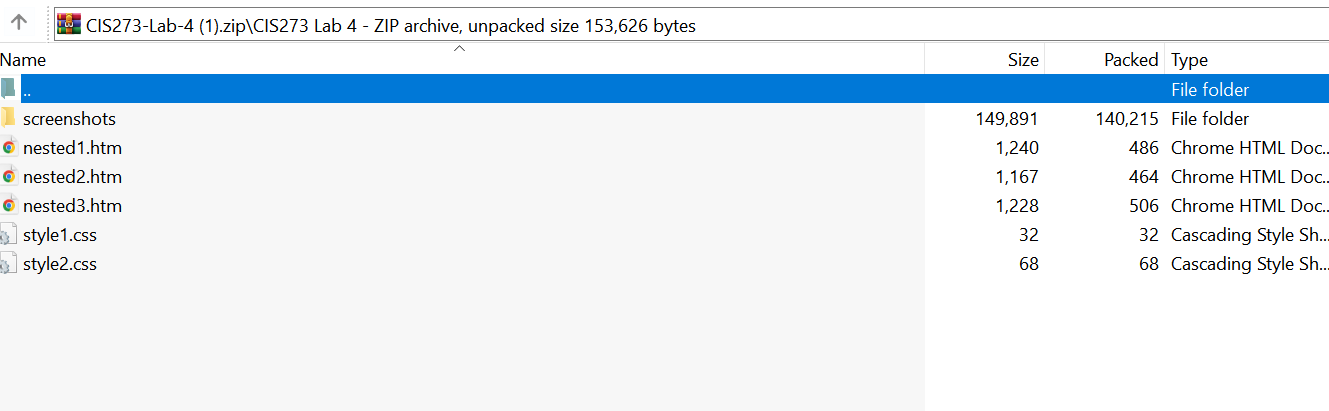Toggle sort direction arrow above Name column
Image resolution: width=1329 pixels, height=411 pixels.
(460, 48)
